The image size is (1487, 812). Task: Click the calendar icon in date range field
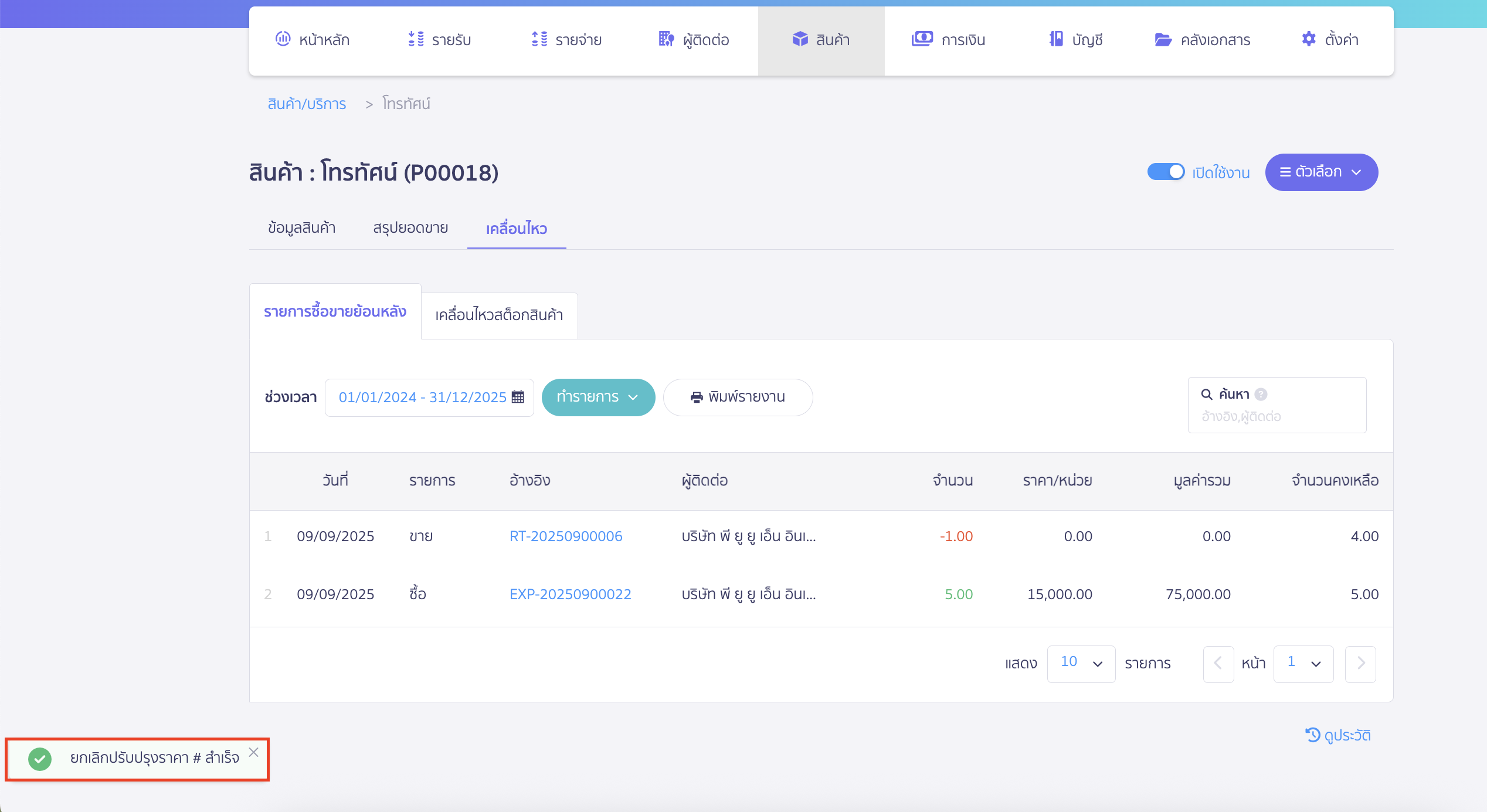click(518, 397)
